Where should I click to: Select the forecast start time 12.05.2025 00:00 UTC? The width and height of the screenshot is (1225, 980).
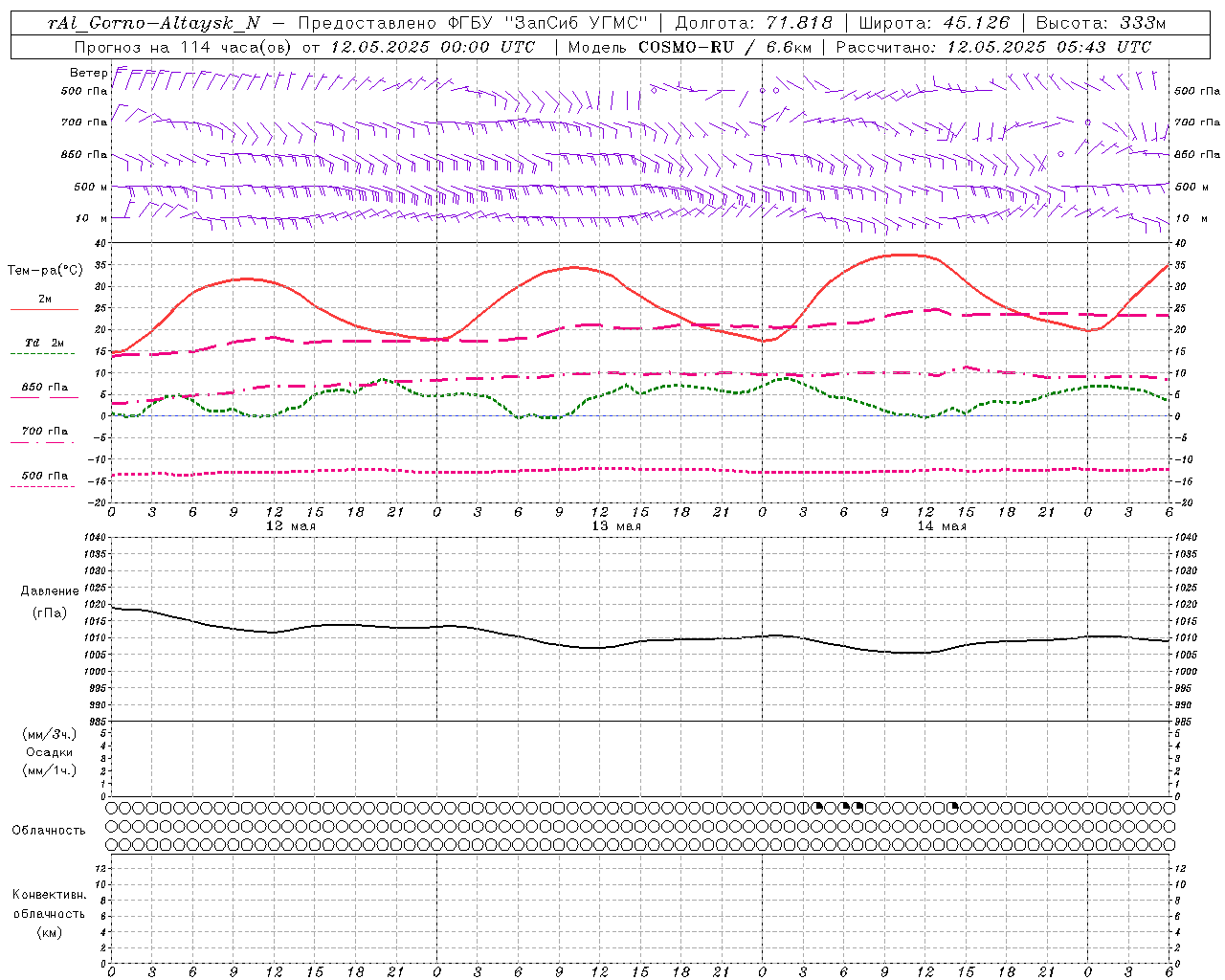click(433, 47)
